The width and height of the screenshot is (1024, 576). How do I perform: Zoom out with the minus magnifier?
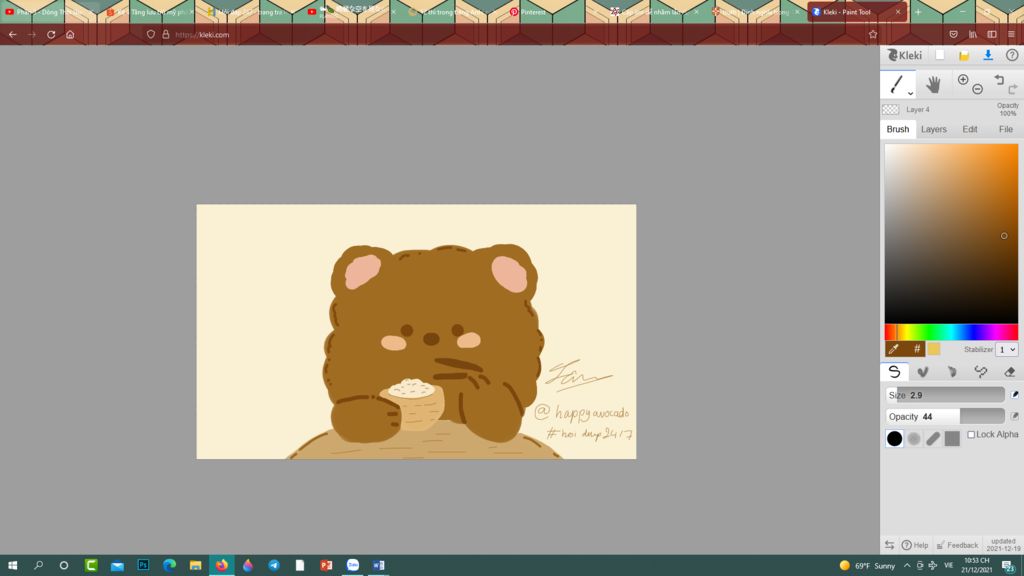[x=977, y=89]
